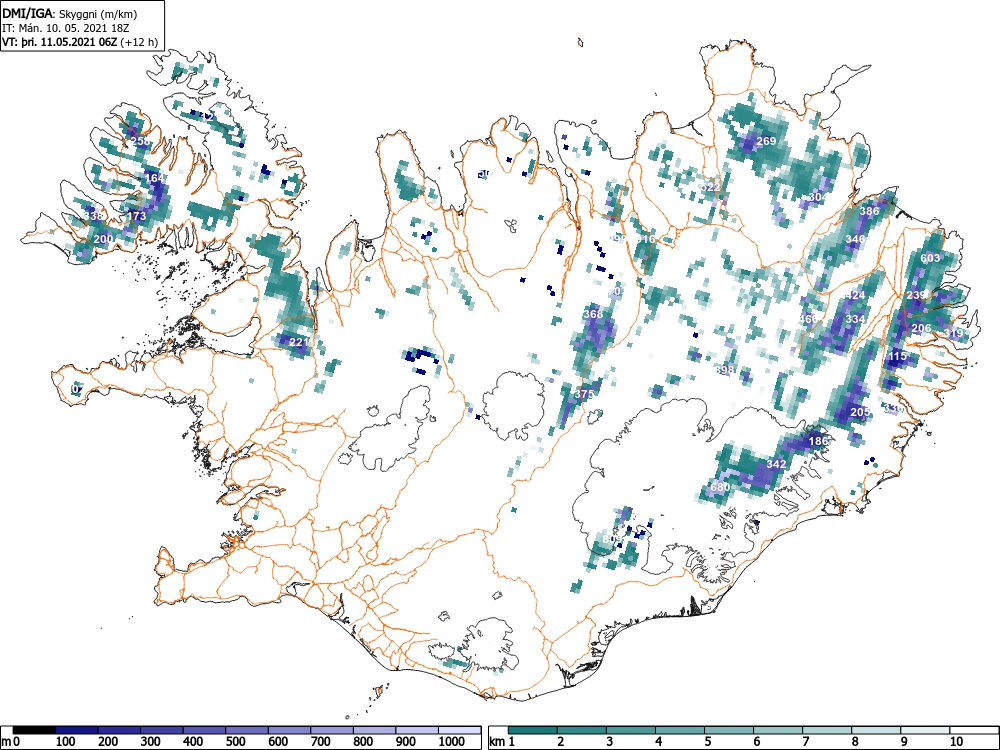Select the dark navy 100–200 m legend swatch
The width and height of the screenshot is (1000, 750).
point(77,730)
